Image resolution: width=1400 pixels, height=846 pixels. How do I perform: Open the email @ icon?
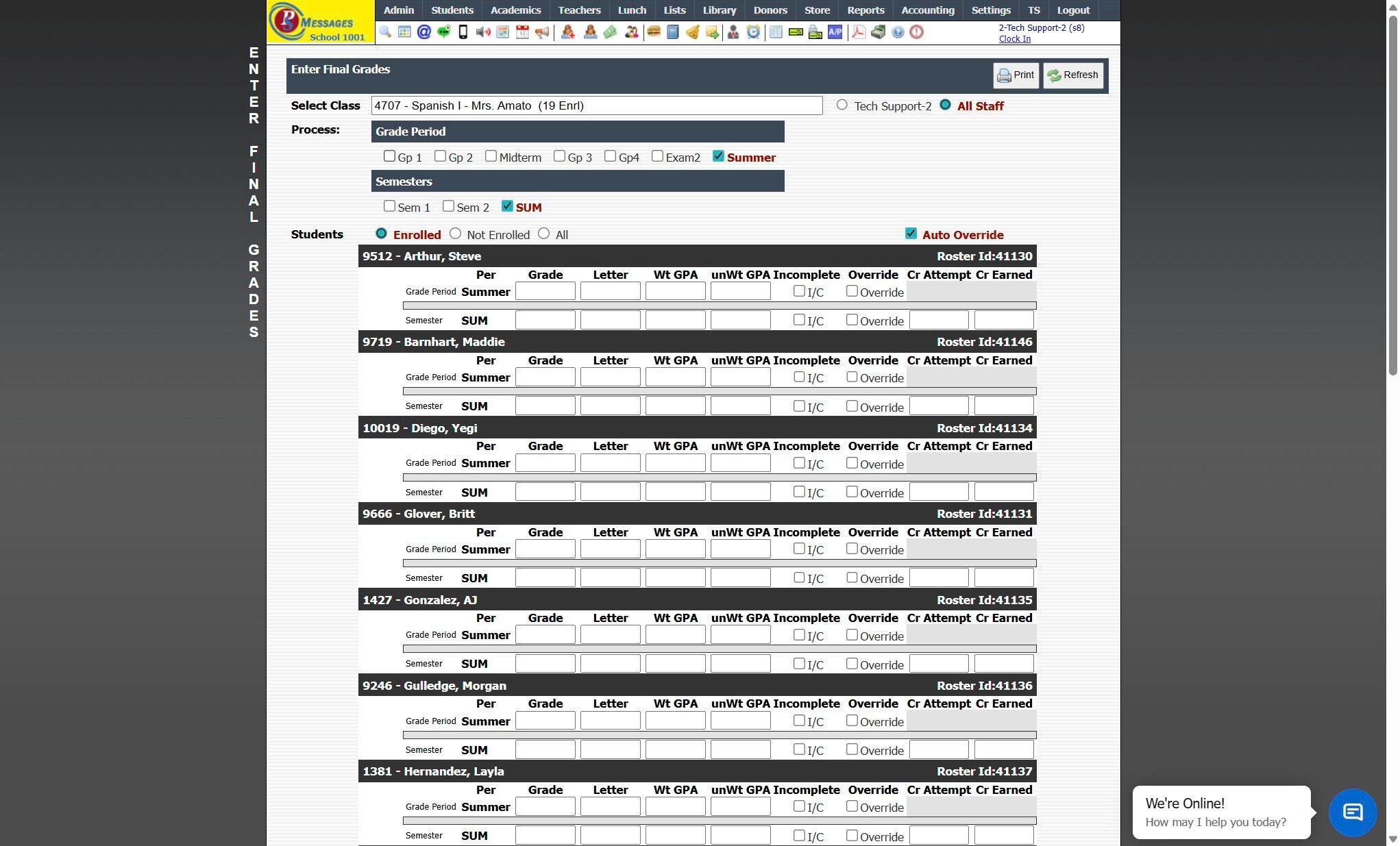tap(423, 32)
